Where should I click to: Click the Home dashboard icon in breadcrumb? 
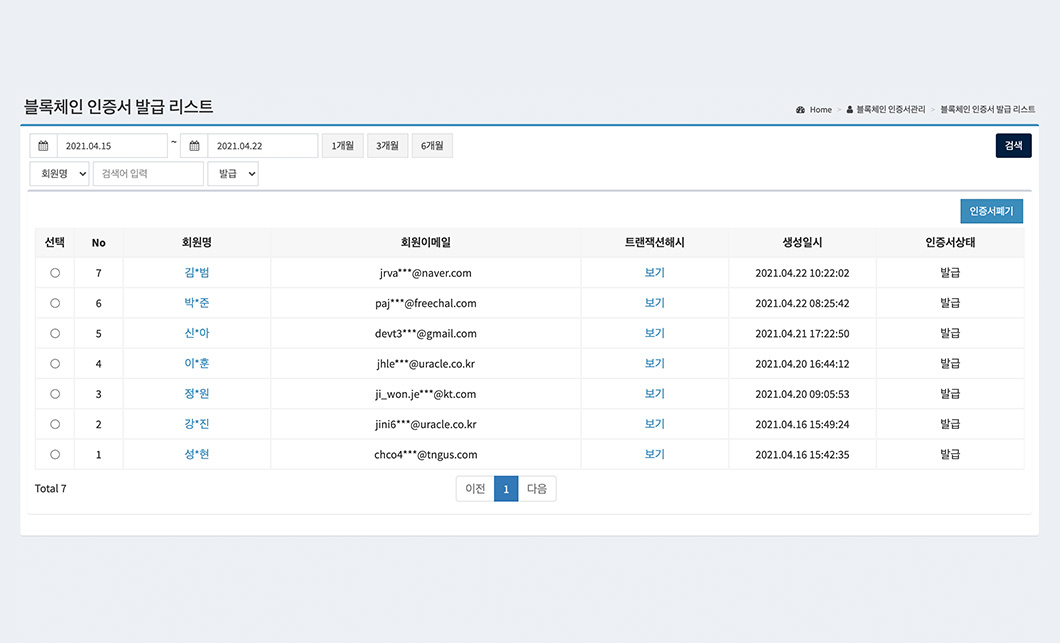tap(800, 110)
